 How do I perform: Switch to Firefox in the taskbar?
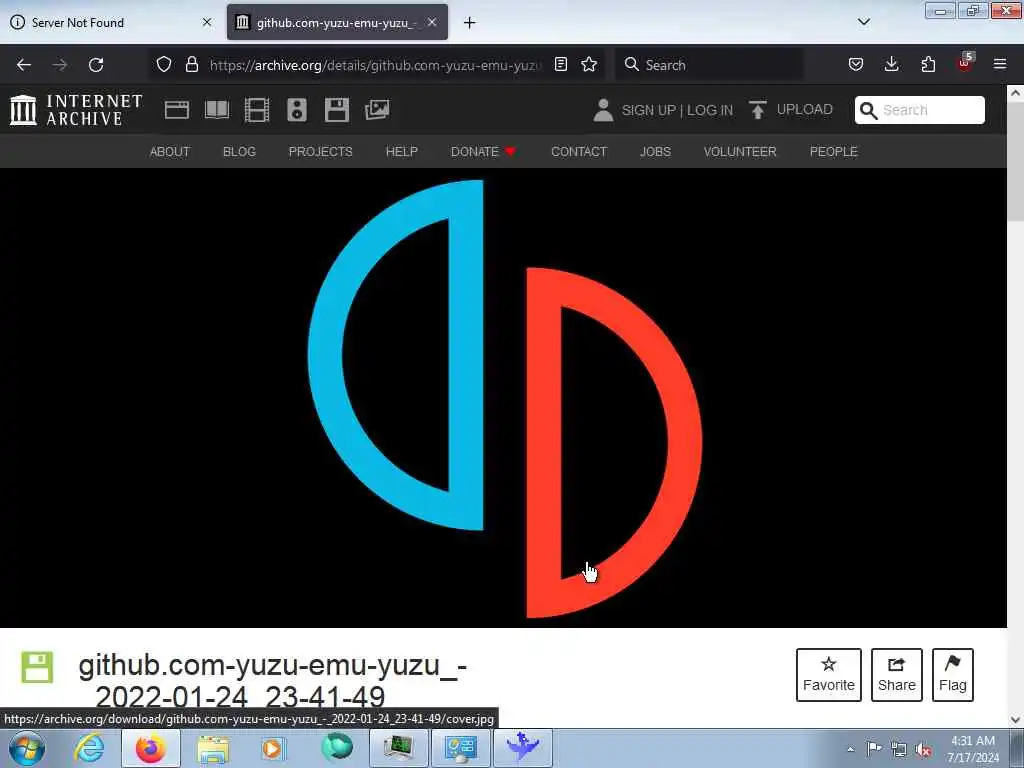(151, 748)
